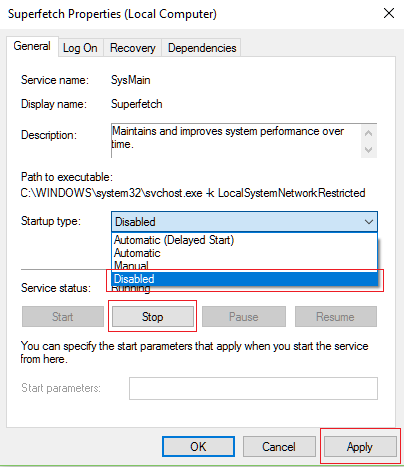Collapse the Startup type dropdown arrow
404x467 pixels.
pos(368,222)
